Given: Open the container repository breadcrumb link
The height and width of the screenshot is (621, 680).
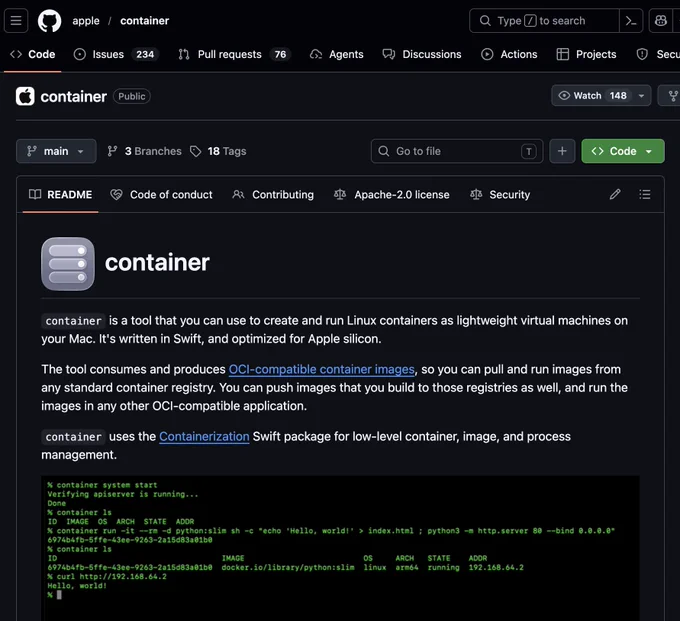Looking at the screenshot, I should coord(144,21).
